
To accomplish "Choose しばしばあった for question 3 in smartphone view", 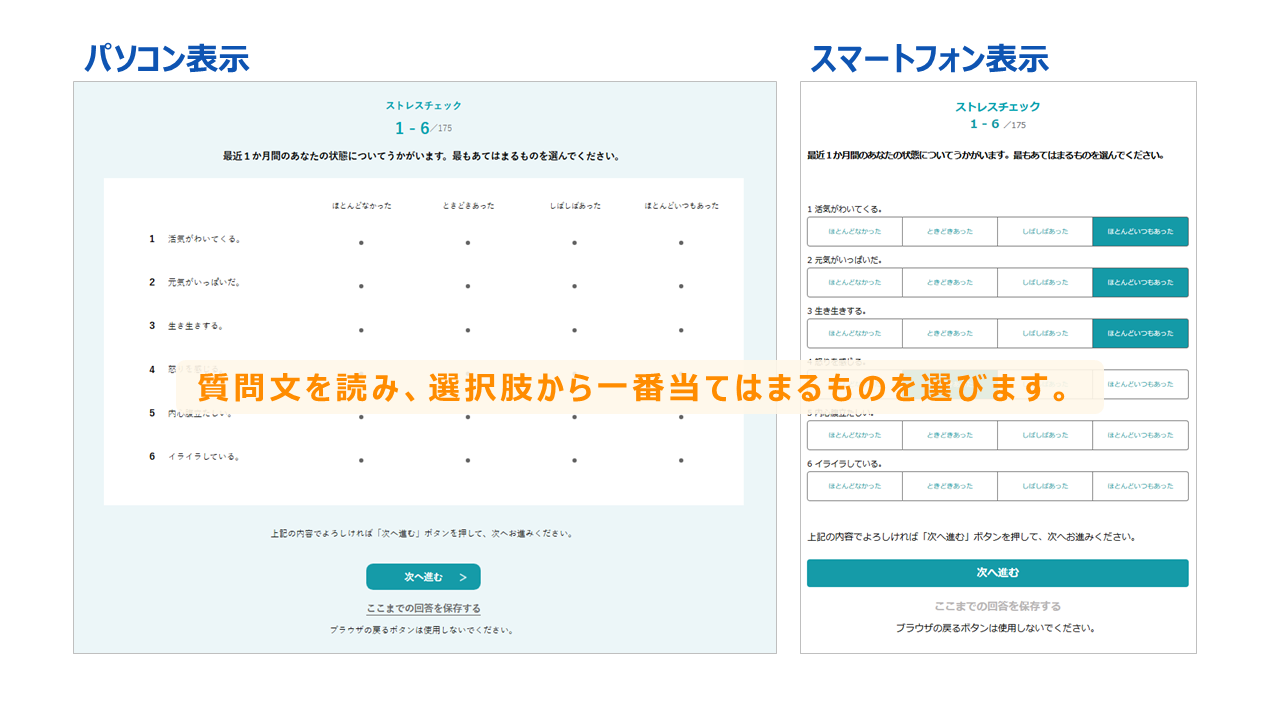I will click(1045, 333).
